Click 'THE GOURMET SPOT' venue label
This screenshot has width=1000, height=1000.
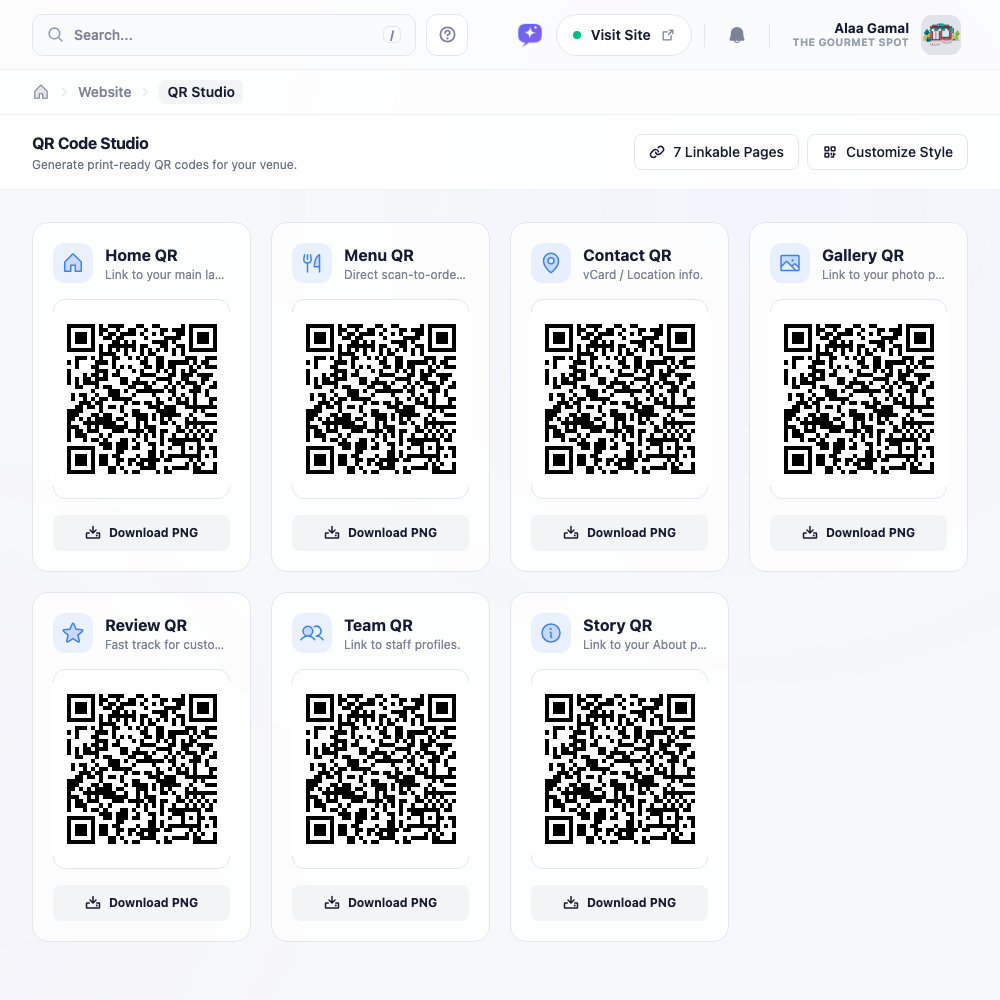[850, 42]
